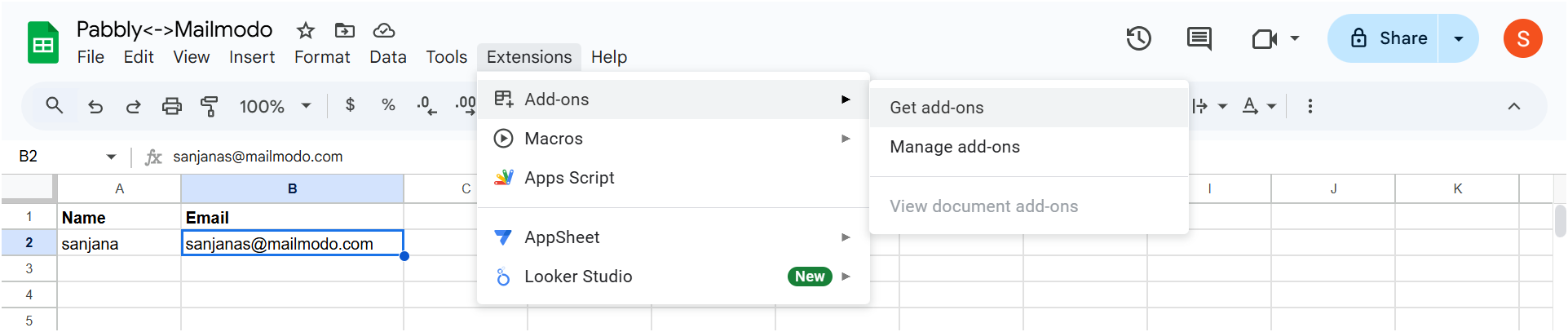The height and width of the screenshot is (332, 1568).
Task: Collapse the toolbar with the chevron
Action: pos(1513,106)
